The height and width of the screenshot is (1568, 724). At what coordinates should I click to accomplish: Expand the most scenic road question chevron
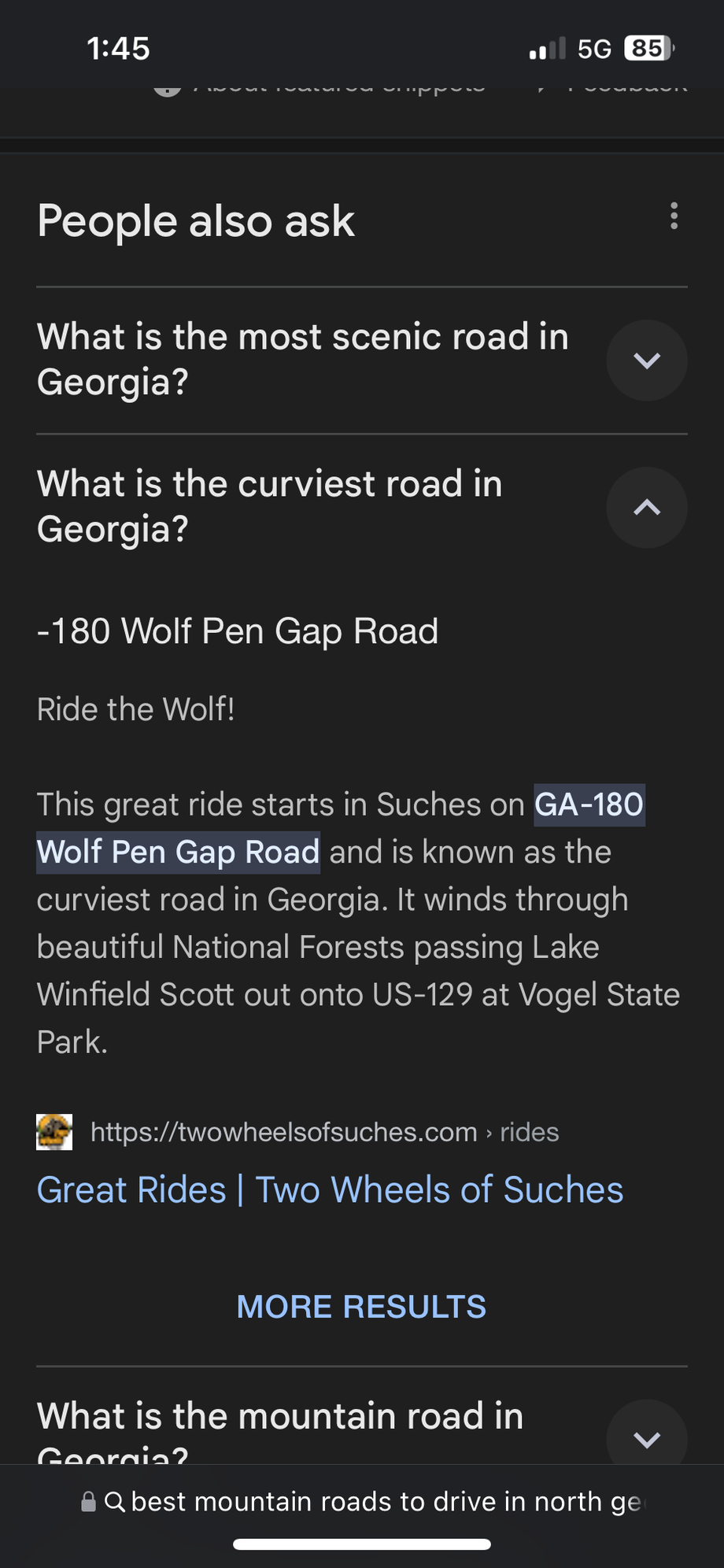point(647,361)
